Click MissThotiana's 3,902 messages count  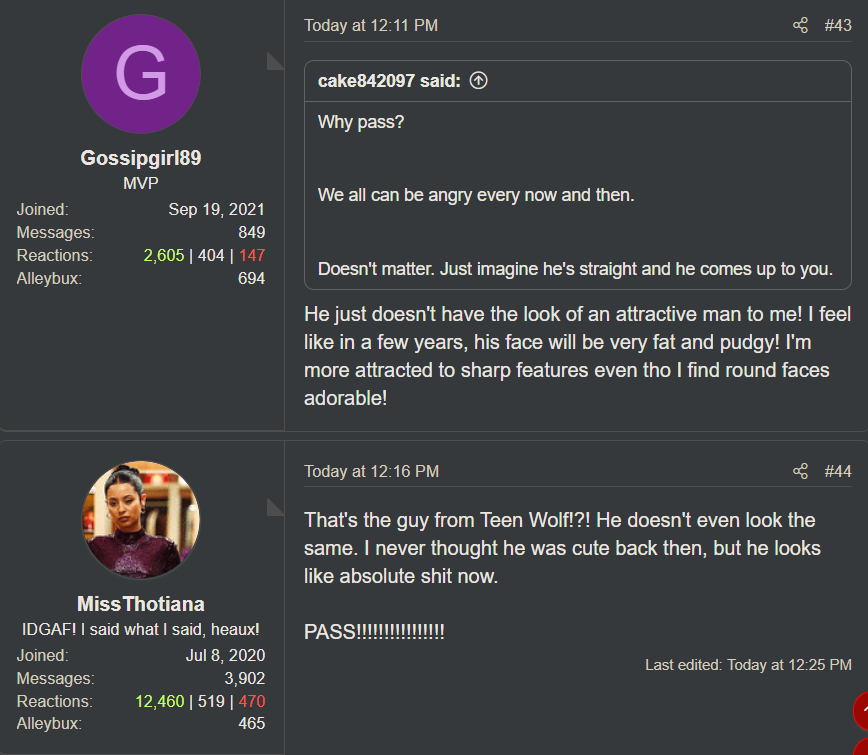coord(245,678)
